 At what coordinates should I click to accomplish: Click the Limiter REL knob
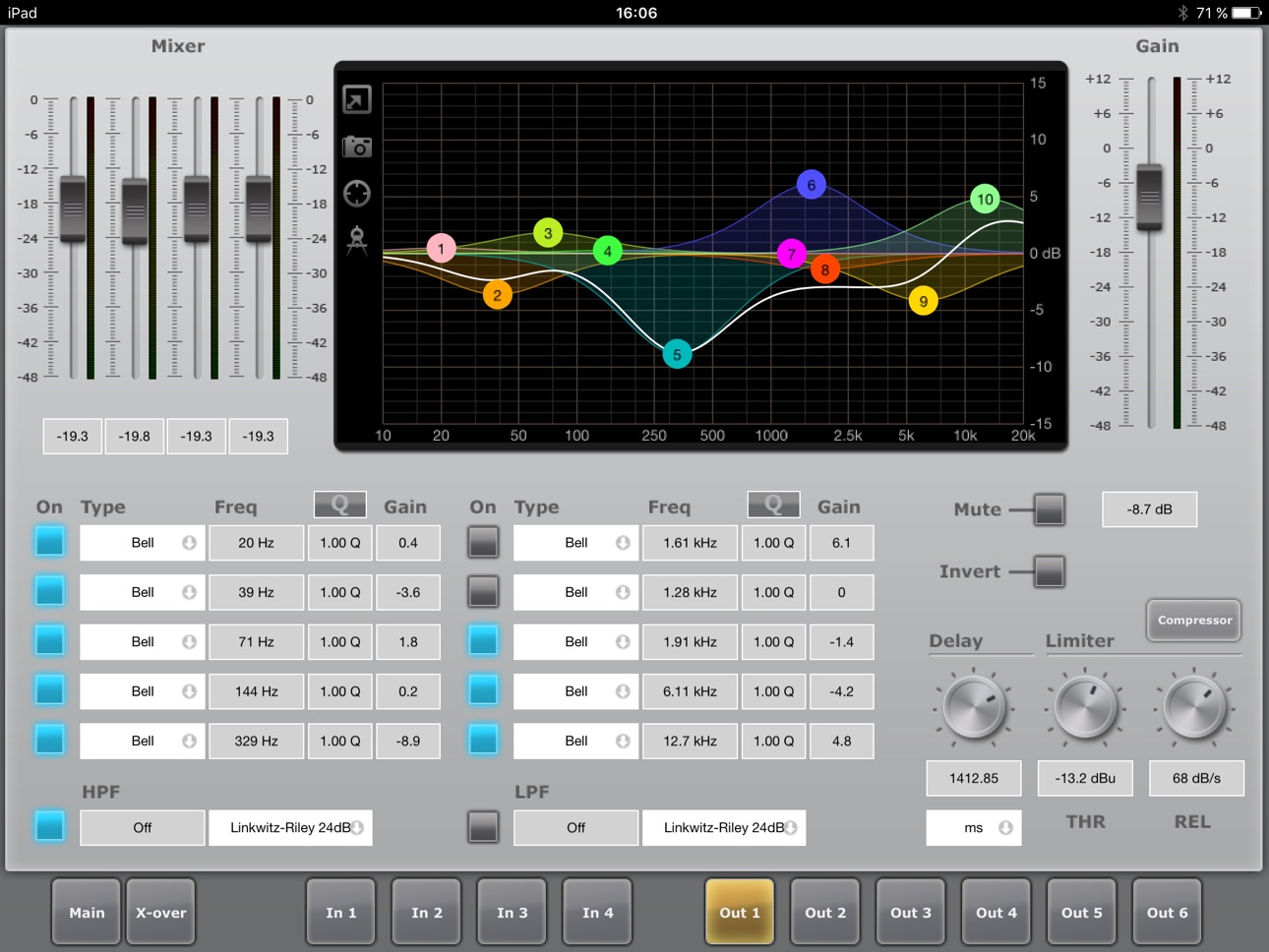(x=1196, y=706)
